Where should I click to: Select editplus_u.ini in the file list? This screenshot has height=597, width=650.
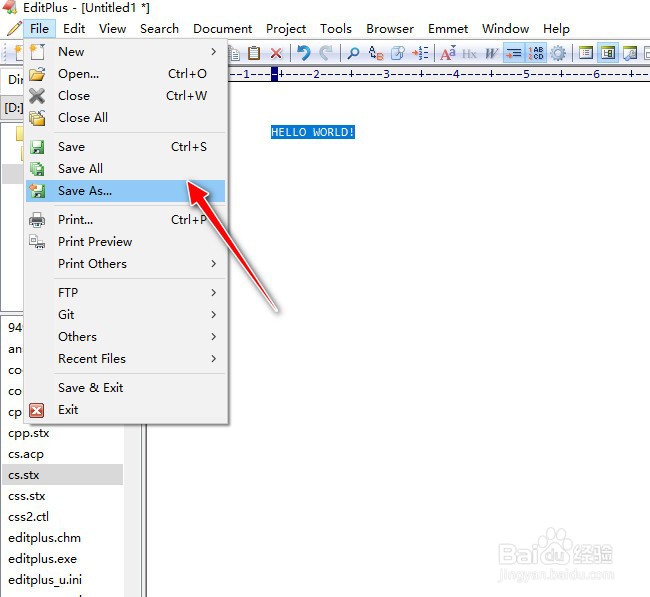45,580
